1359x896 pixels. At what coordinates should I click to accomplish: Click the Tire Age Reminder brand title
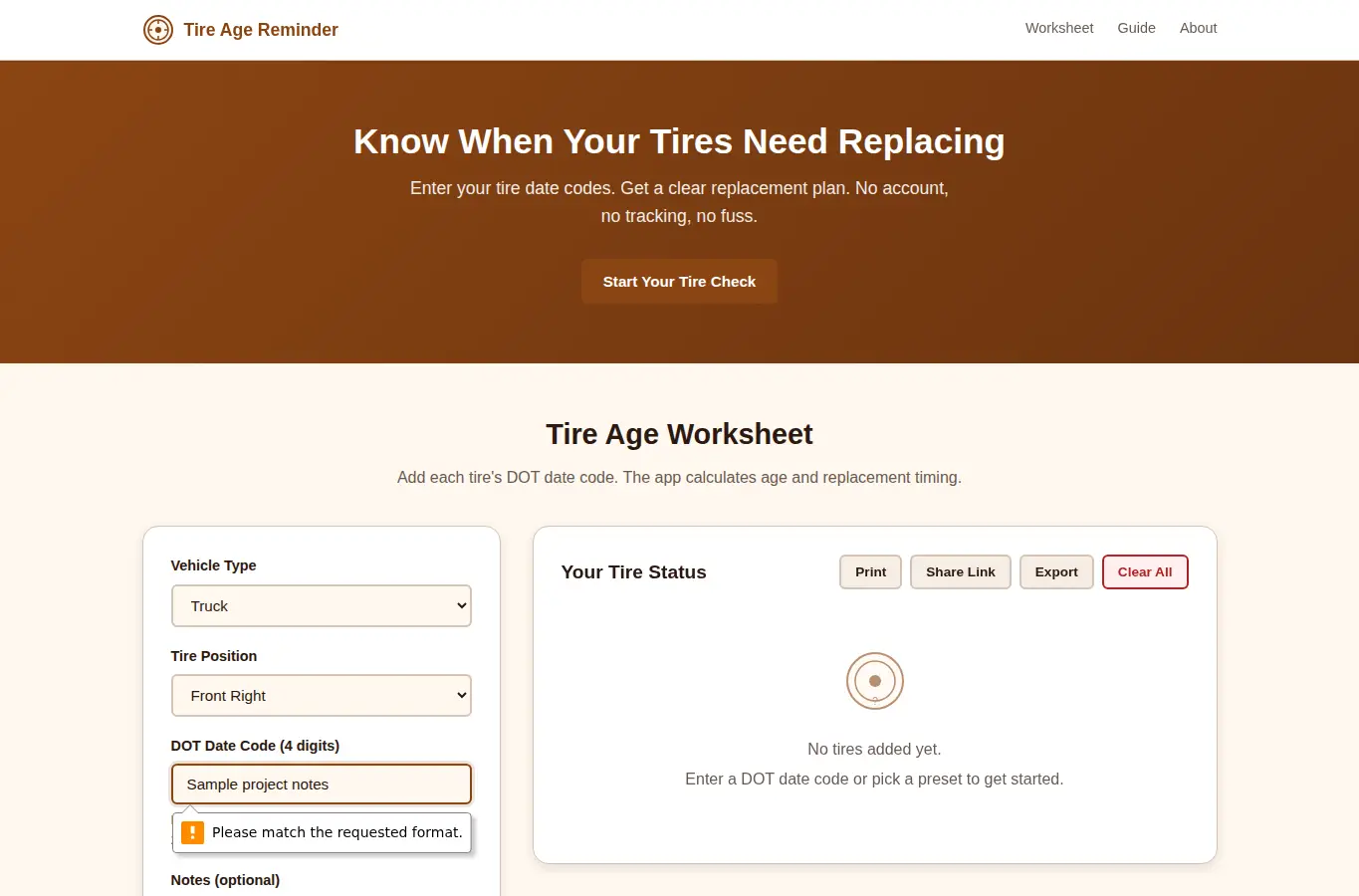click(x=261, y=30)
